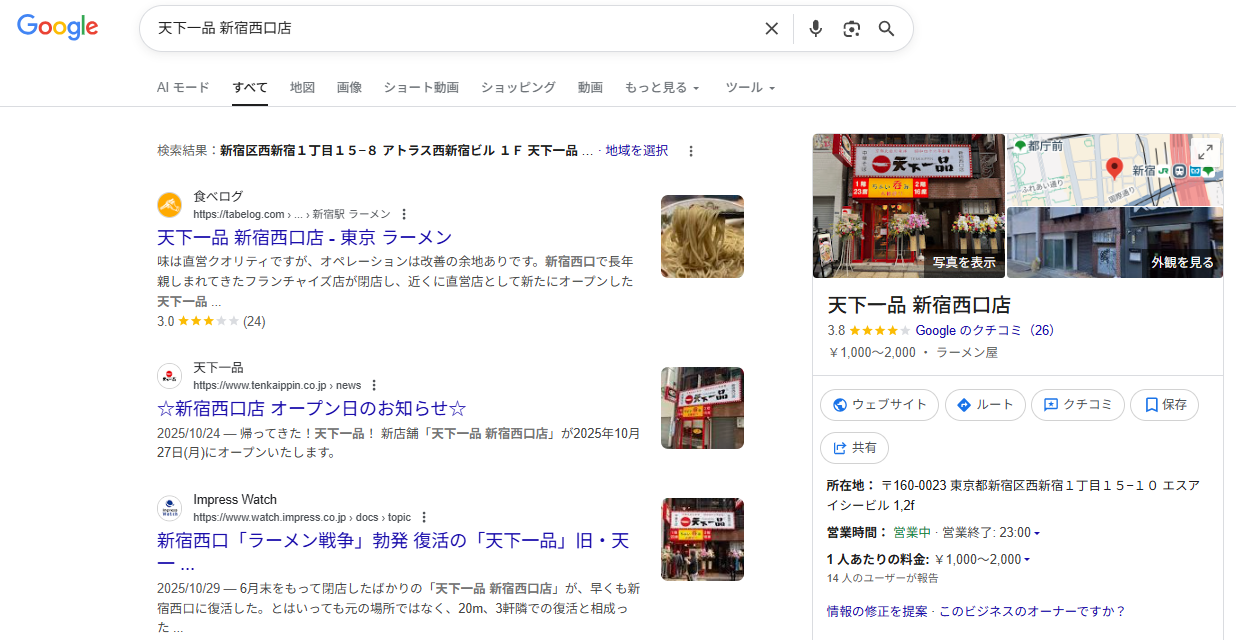Screen dimensions: 1236x640
Task: Expand the 営業終了: 23:00 hours dropdown
Action: point(1035,532)
